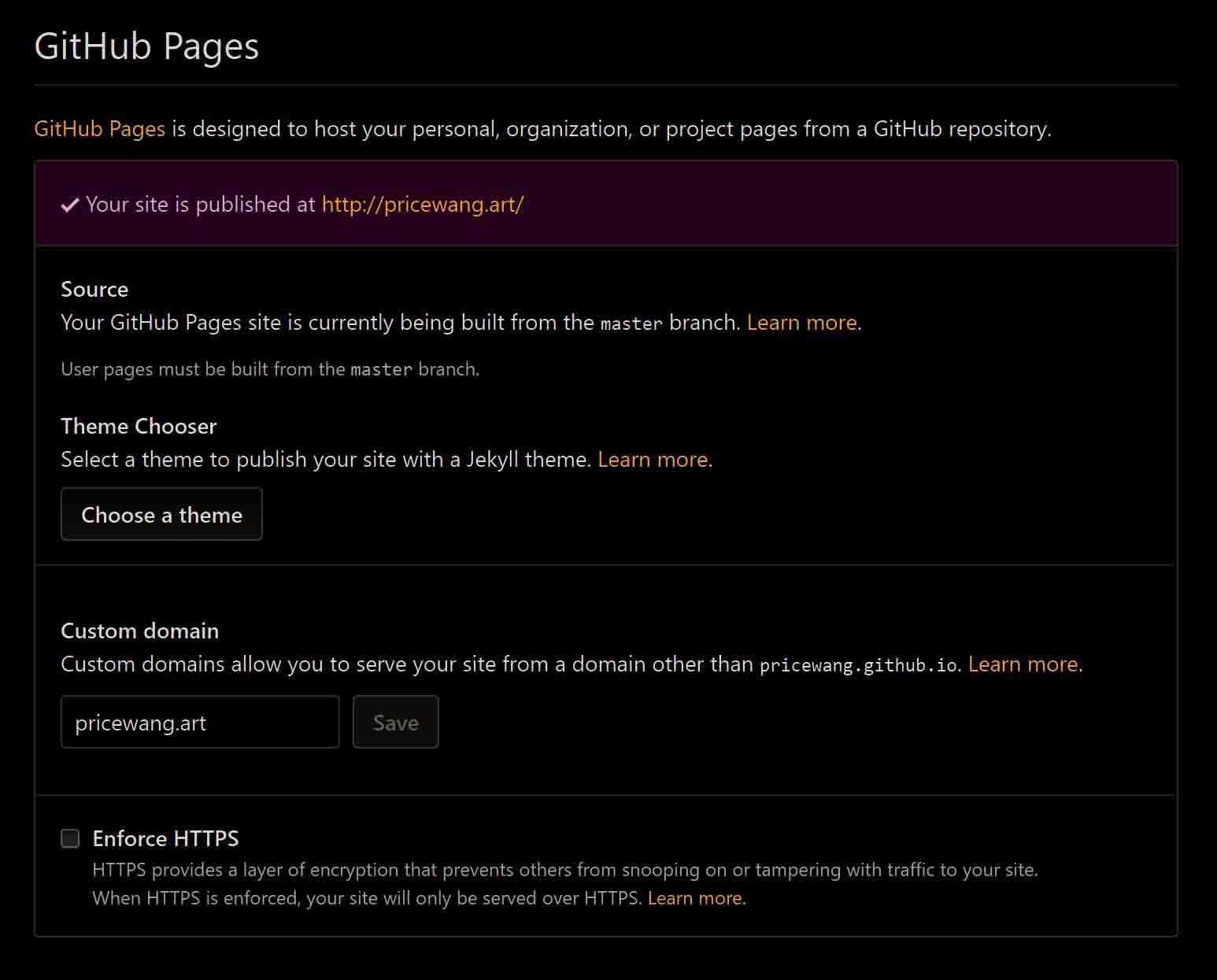
Task: Enable the Enforce HTTPS checkbox
Action: 71,838
